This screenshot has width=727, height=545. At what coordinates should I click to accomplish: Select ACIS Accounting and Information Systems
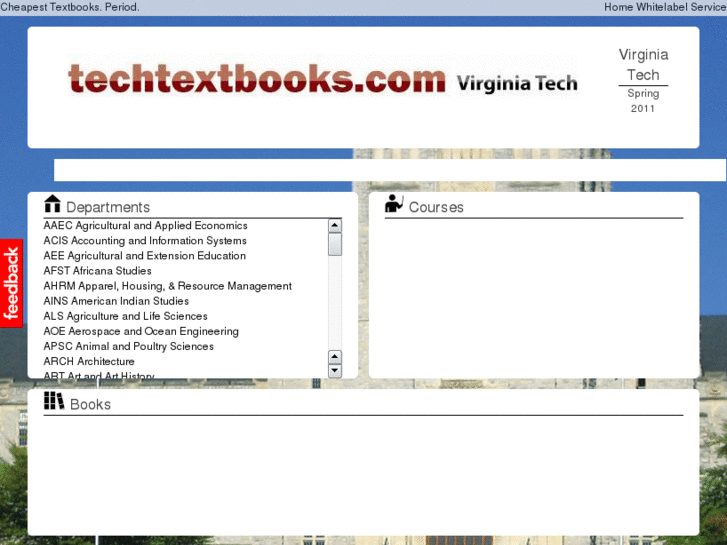pos(145,241)
